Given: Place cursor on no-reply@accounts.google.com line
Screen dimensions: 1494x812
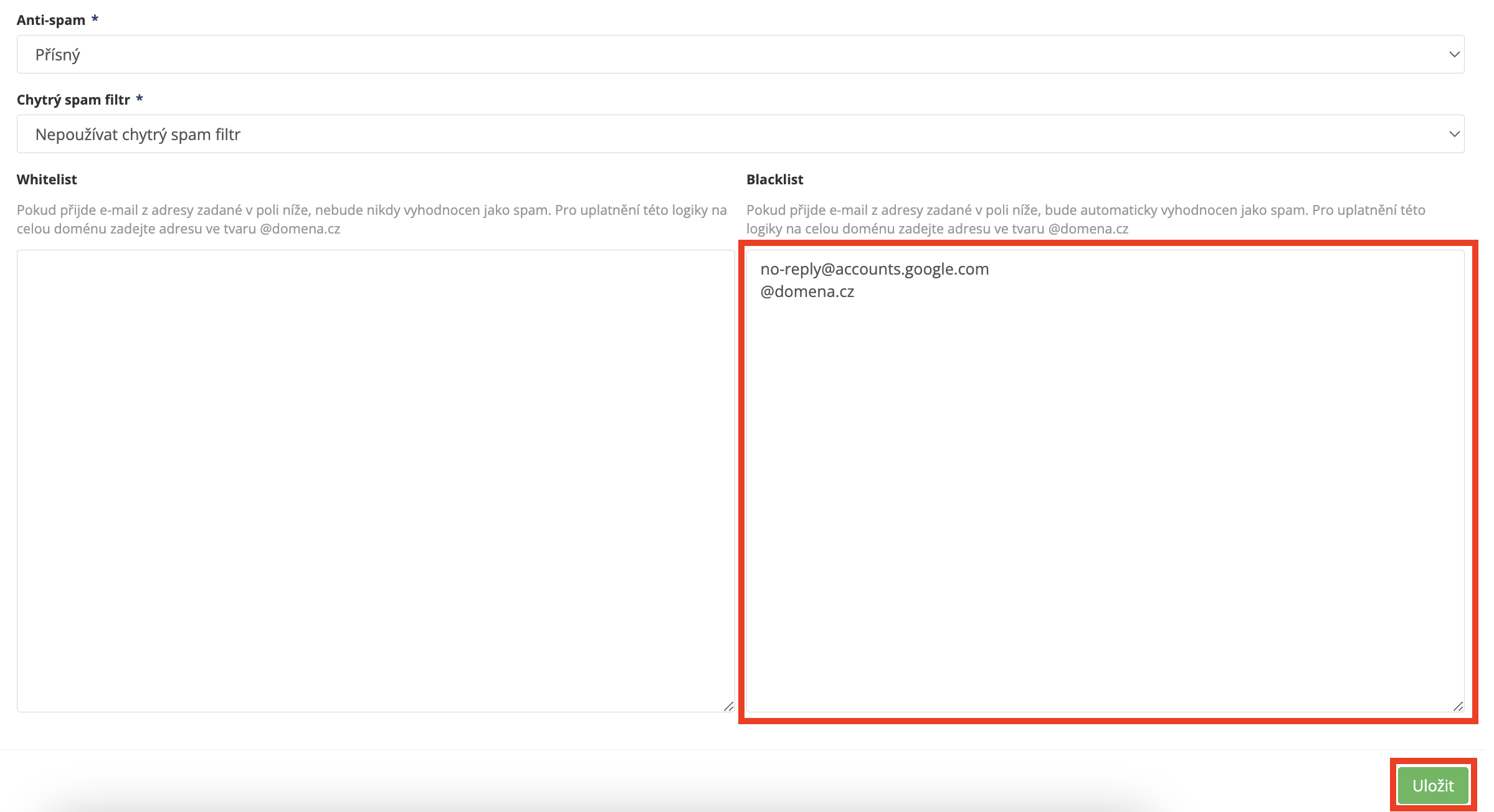Looking at the screenshot, I should click(x=874, y=269).
